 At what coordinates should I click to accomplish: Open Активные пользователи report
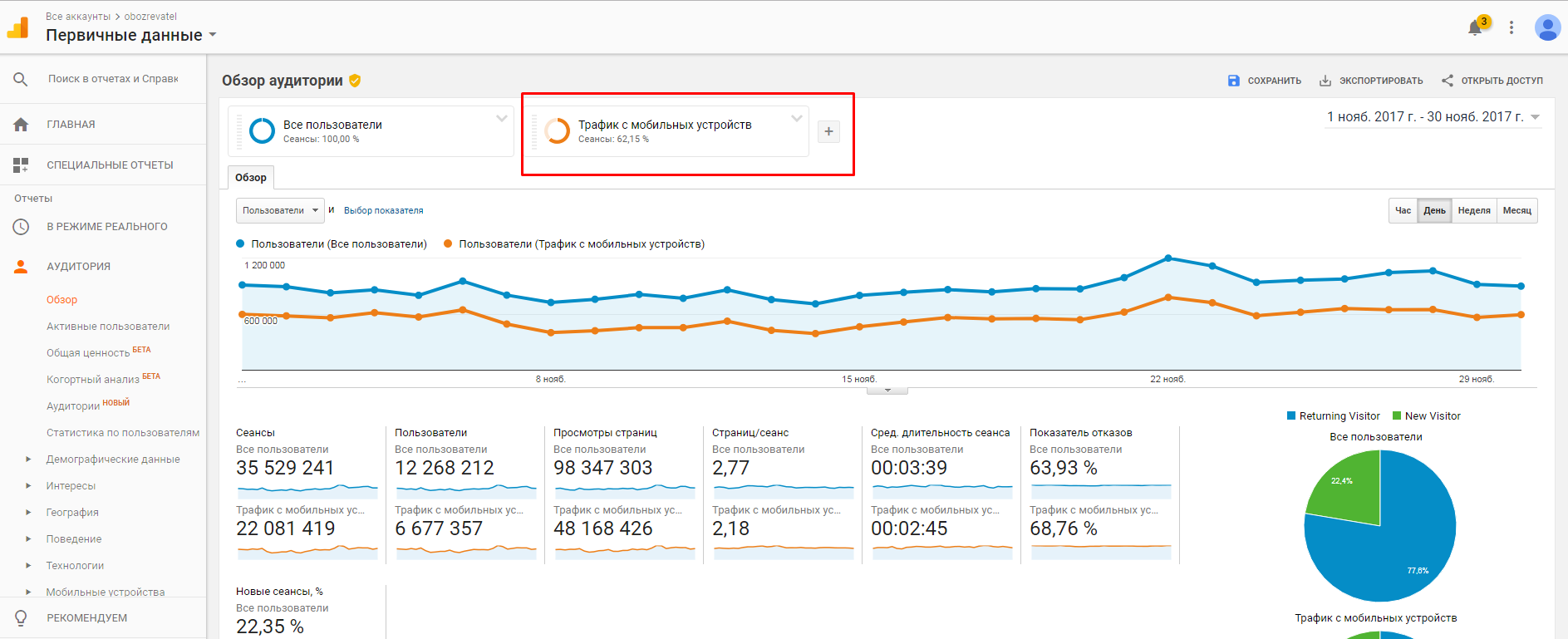click(108, 327)
